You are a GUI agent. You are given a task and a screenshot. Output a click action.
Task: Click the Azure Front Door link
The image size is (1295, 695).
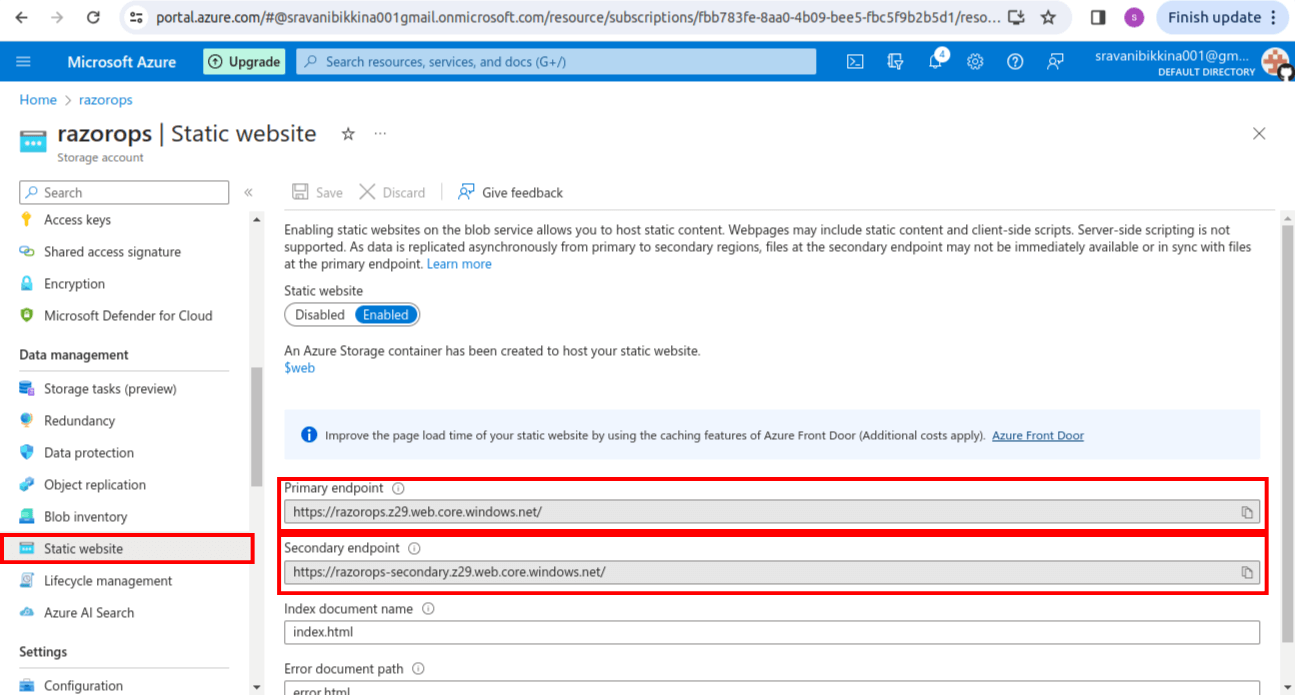click(1037, 435)
